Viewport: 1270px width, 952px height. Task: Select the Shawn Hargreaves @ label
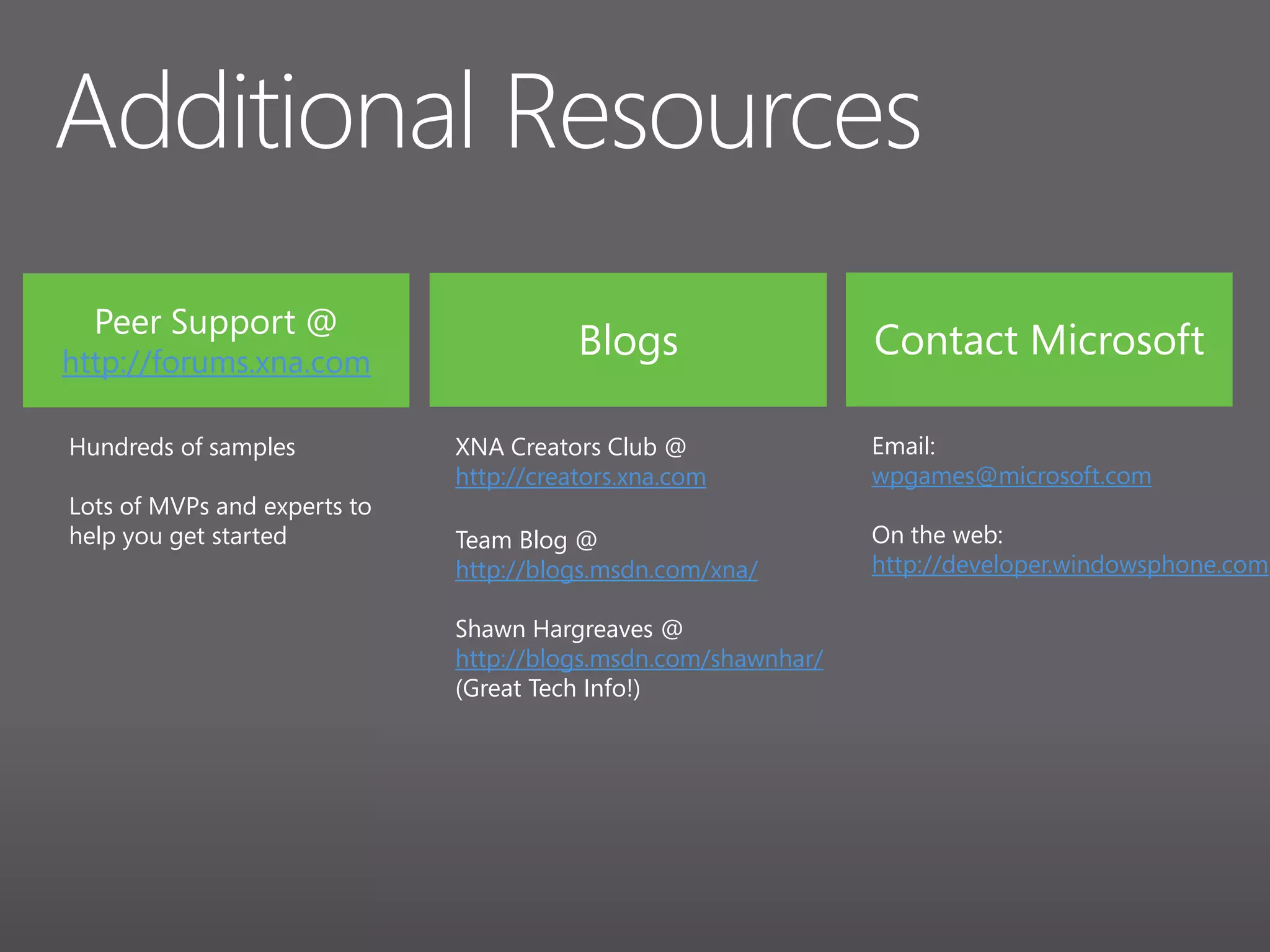coord(569,629)
